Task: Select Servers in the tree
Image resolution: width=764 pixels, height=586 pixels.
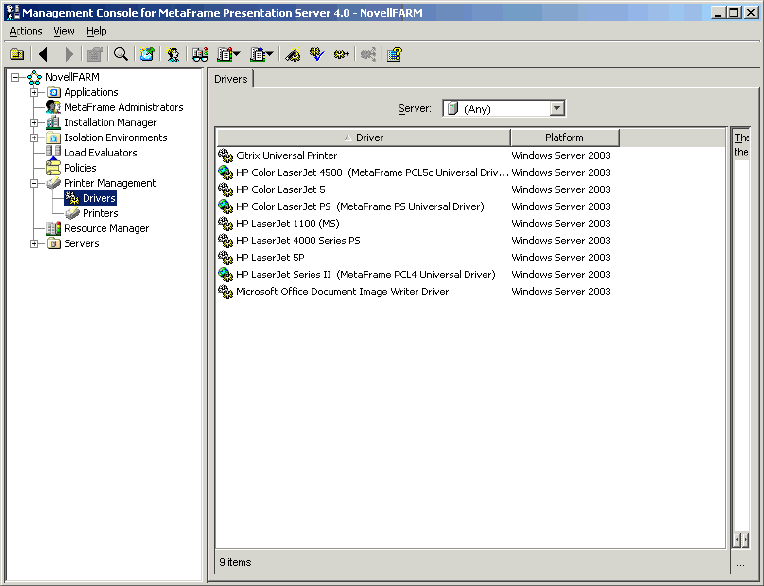Action: click(81, 244)
